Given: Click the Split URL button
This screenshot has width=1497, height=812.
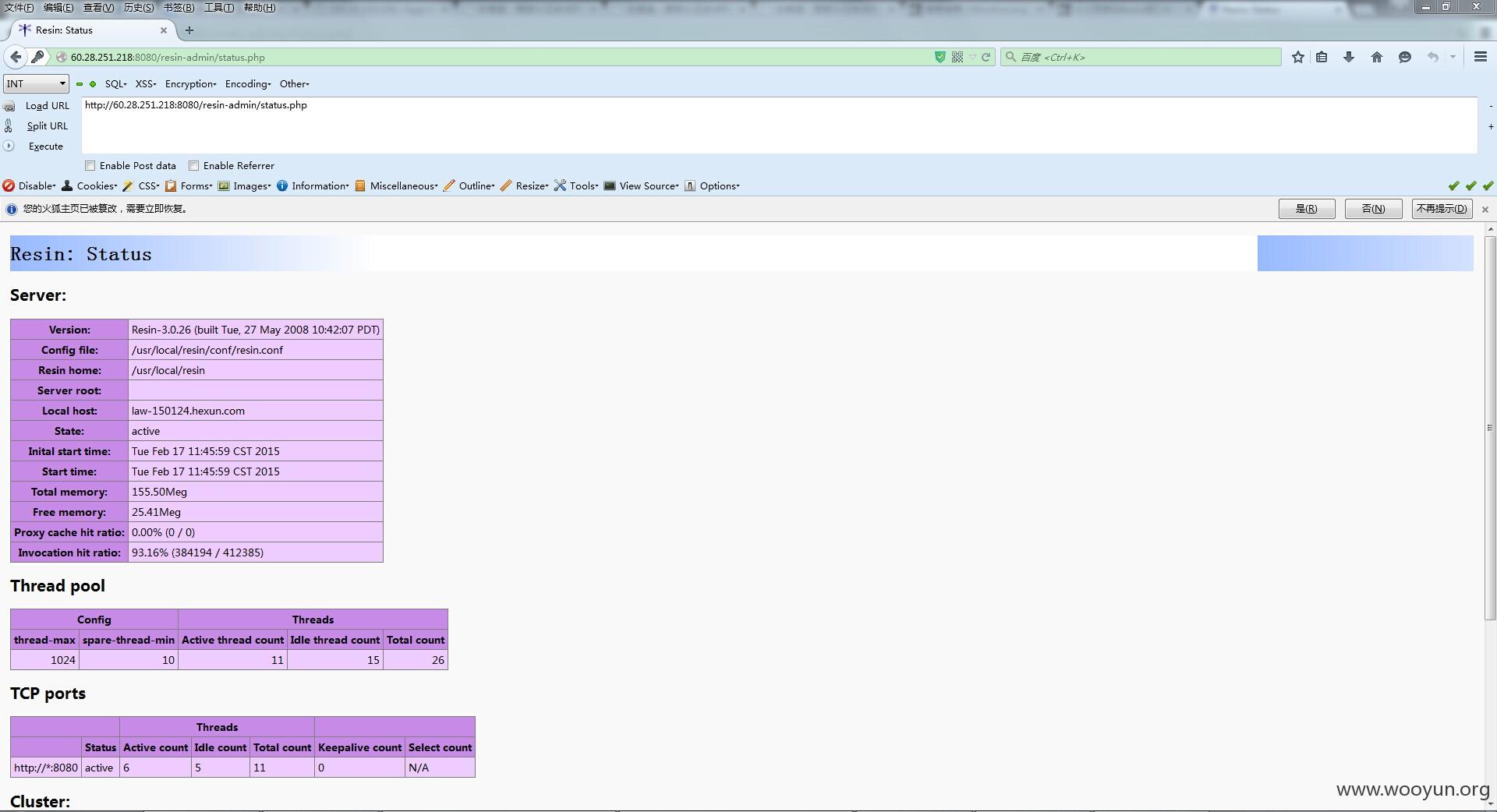Looking at the screenshot, I should point(48,126).
